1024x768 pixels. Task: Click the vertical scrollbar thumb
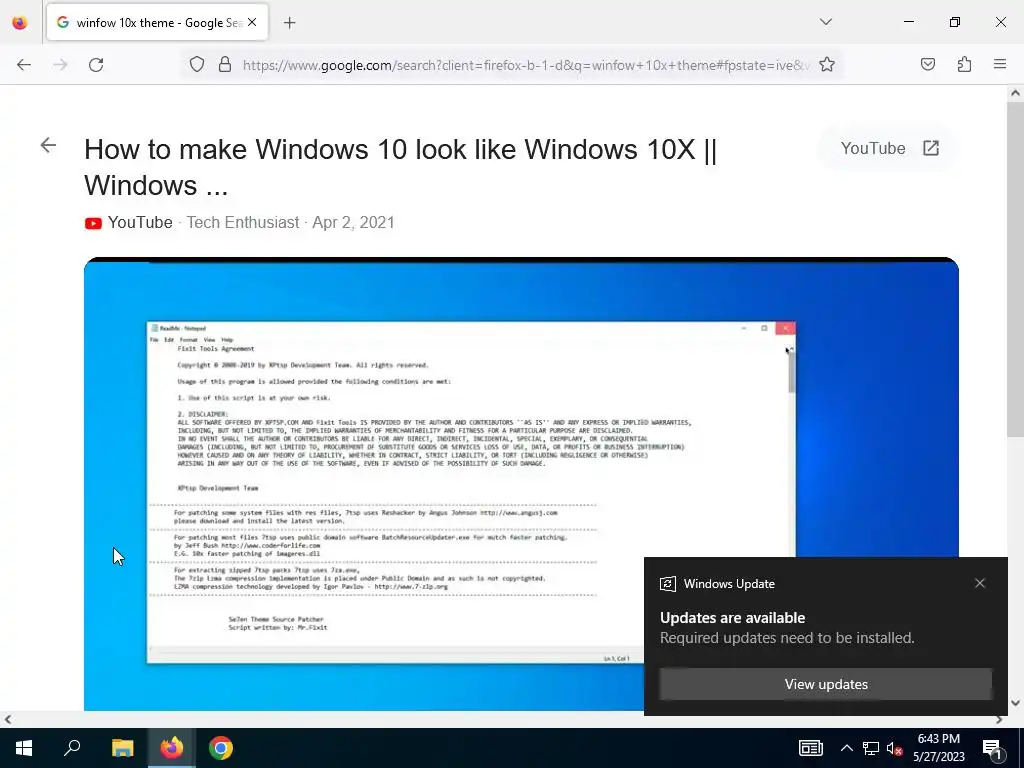point(1016,269)
